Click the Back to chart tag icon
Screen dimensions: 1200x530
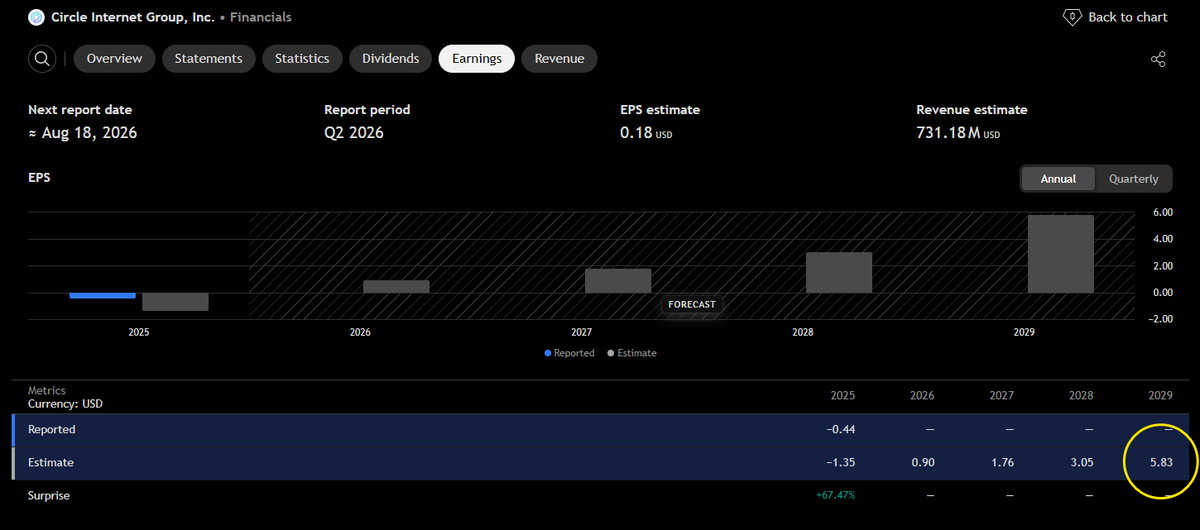pos(1071,17)
